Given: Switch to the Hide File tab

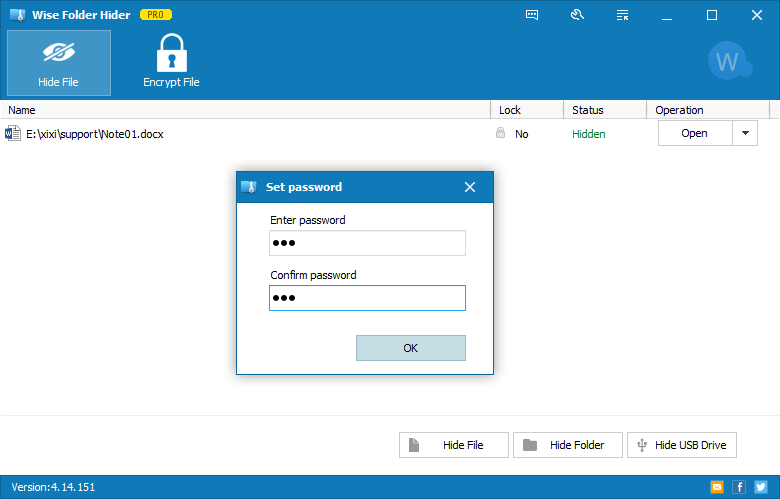Looking at the screenshot, I should 59,63.
